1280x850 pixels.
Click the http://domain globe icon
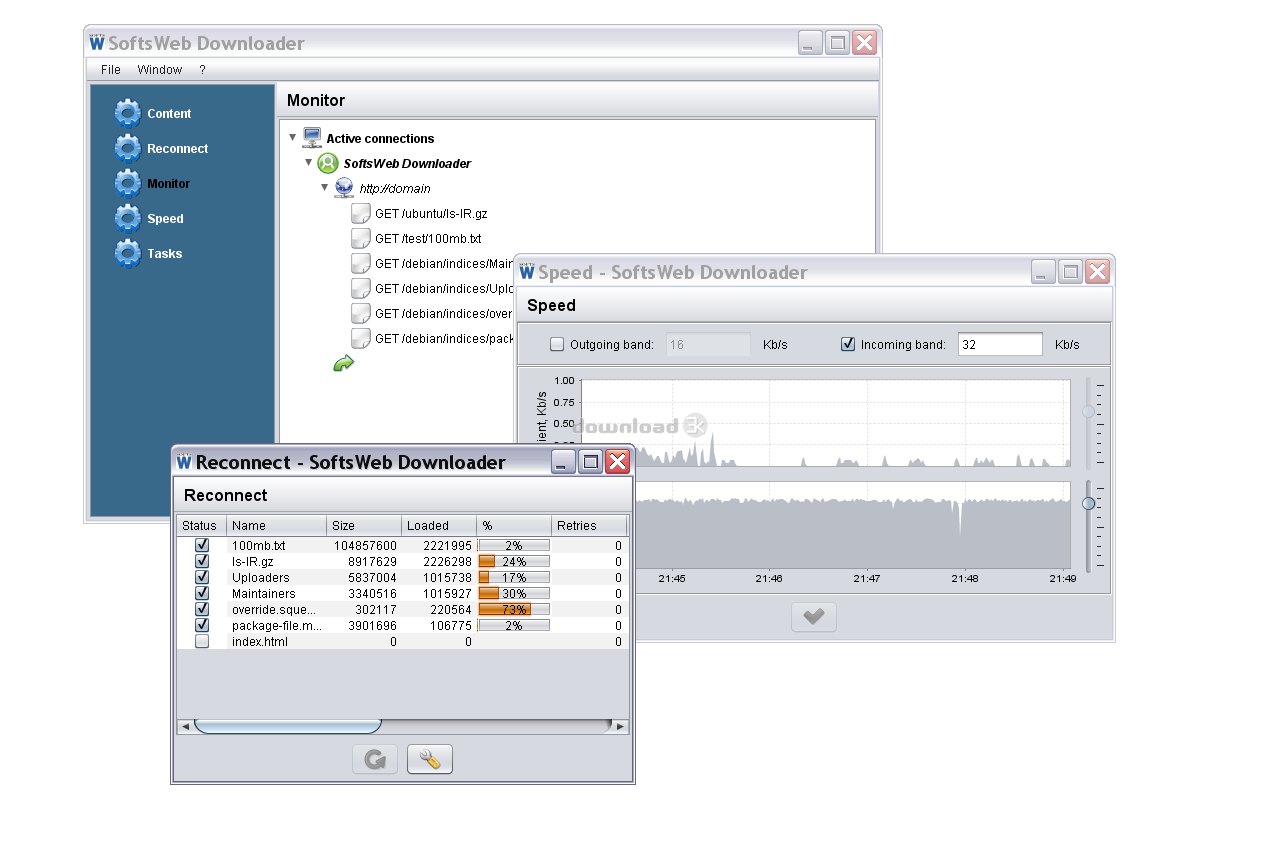pos(344,188)
